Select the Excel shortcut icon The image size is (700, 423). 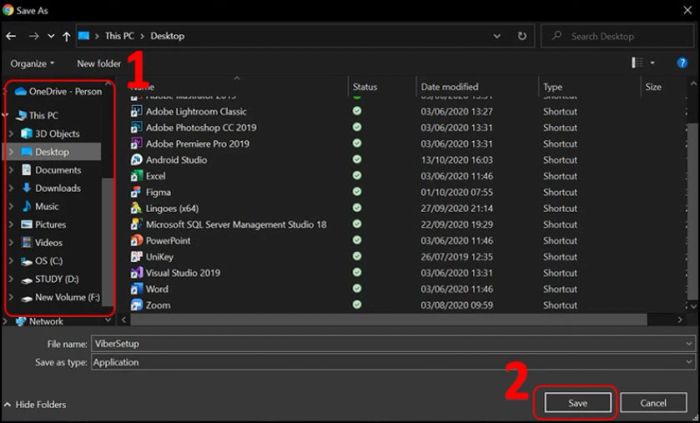136,176
